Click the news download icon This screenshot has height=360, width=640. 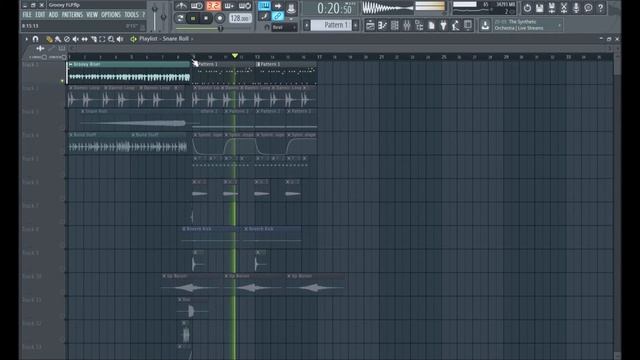point(485,25)
